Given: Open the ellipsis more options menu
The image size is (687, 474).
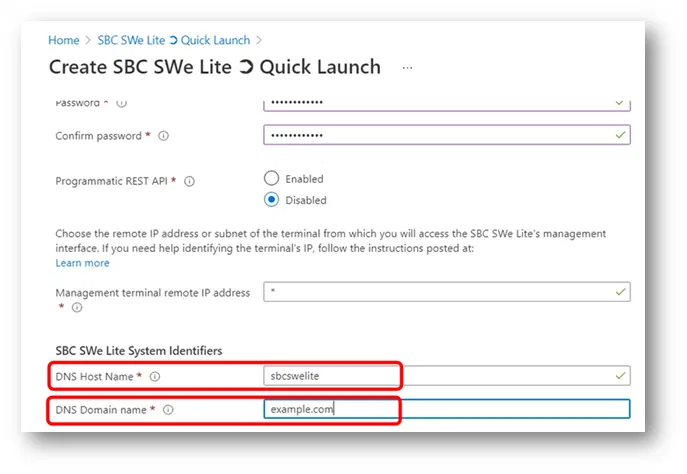Looking at the screenshot, I should [x=407, y=68].
